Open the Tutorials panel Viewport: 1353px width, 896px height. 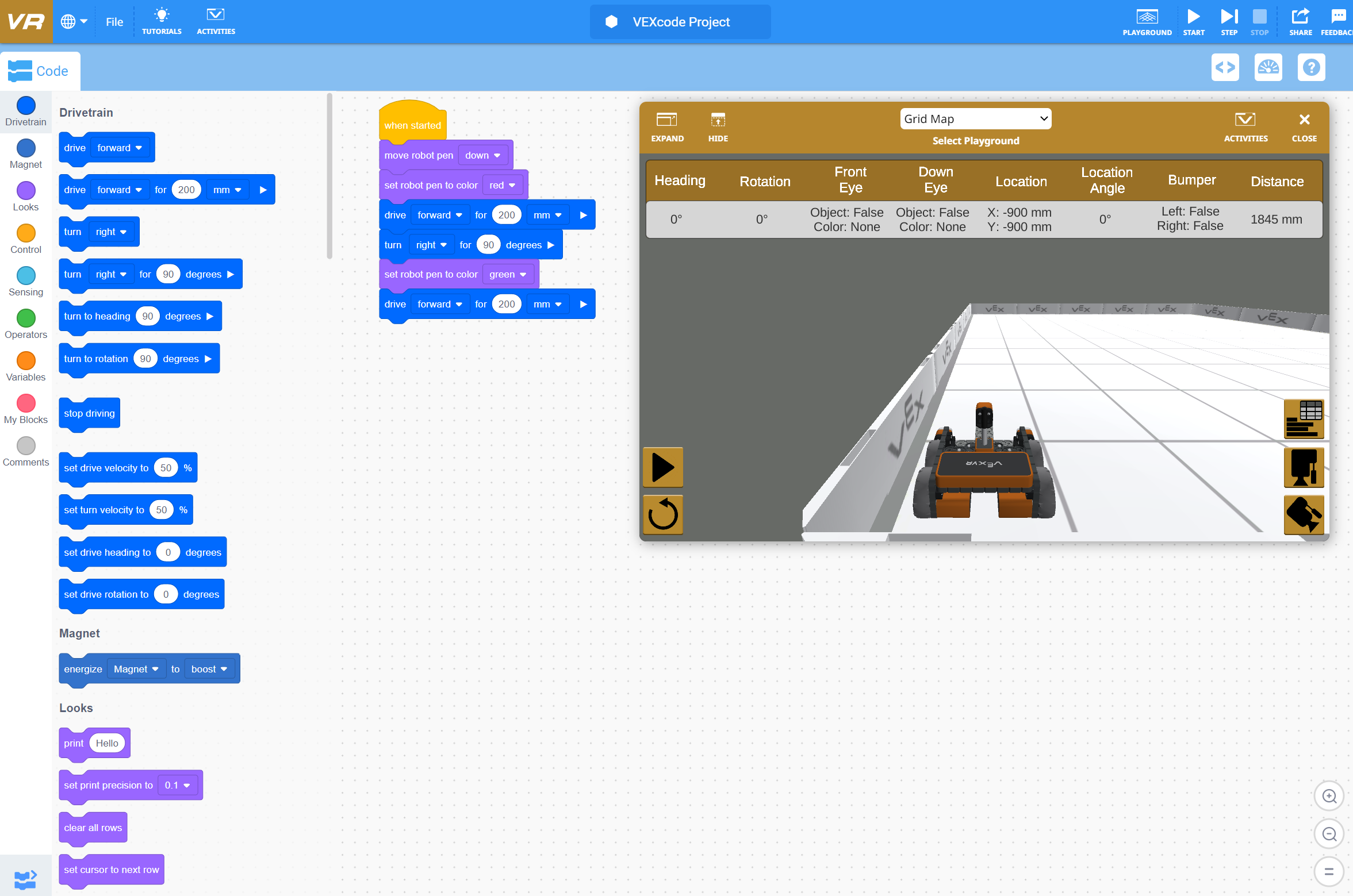(162, 21)
